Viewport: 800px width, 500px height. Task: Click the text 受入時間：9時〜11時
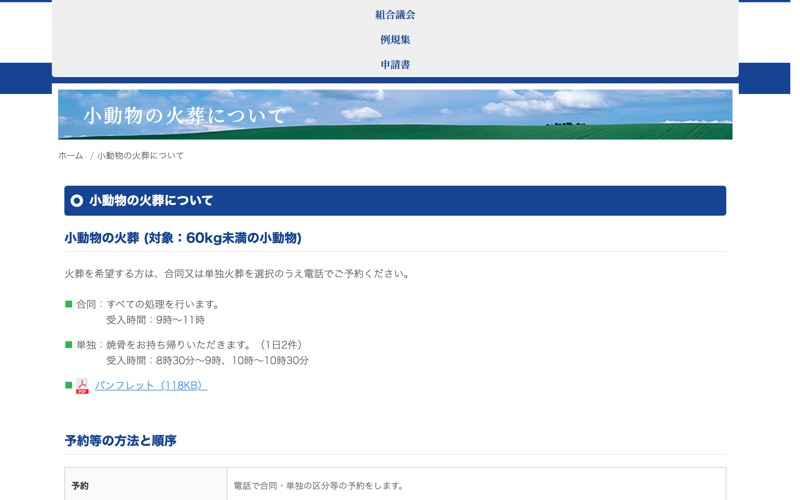tap(156, 320)
